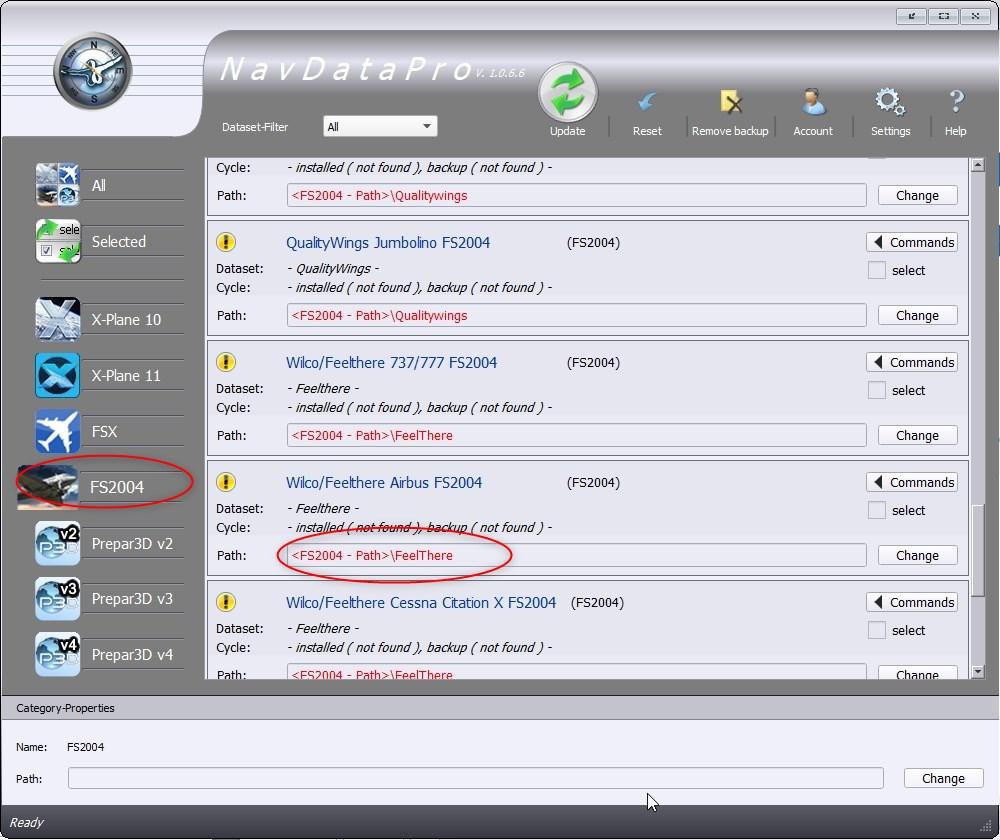Expand Commands for QualityWings Jumbolino FS2004
Viewport: 1000px width, 840px height.
911,242
